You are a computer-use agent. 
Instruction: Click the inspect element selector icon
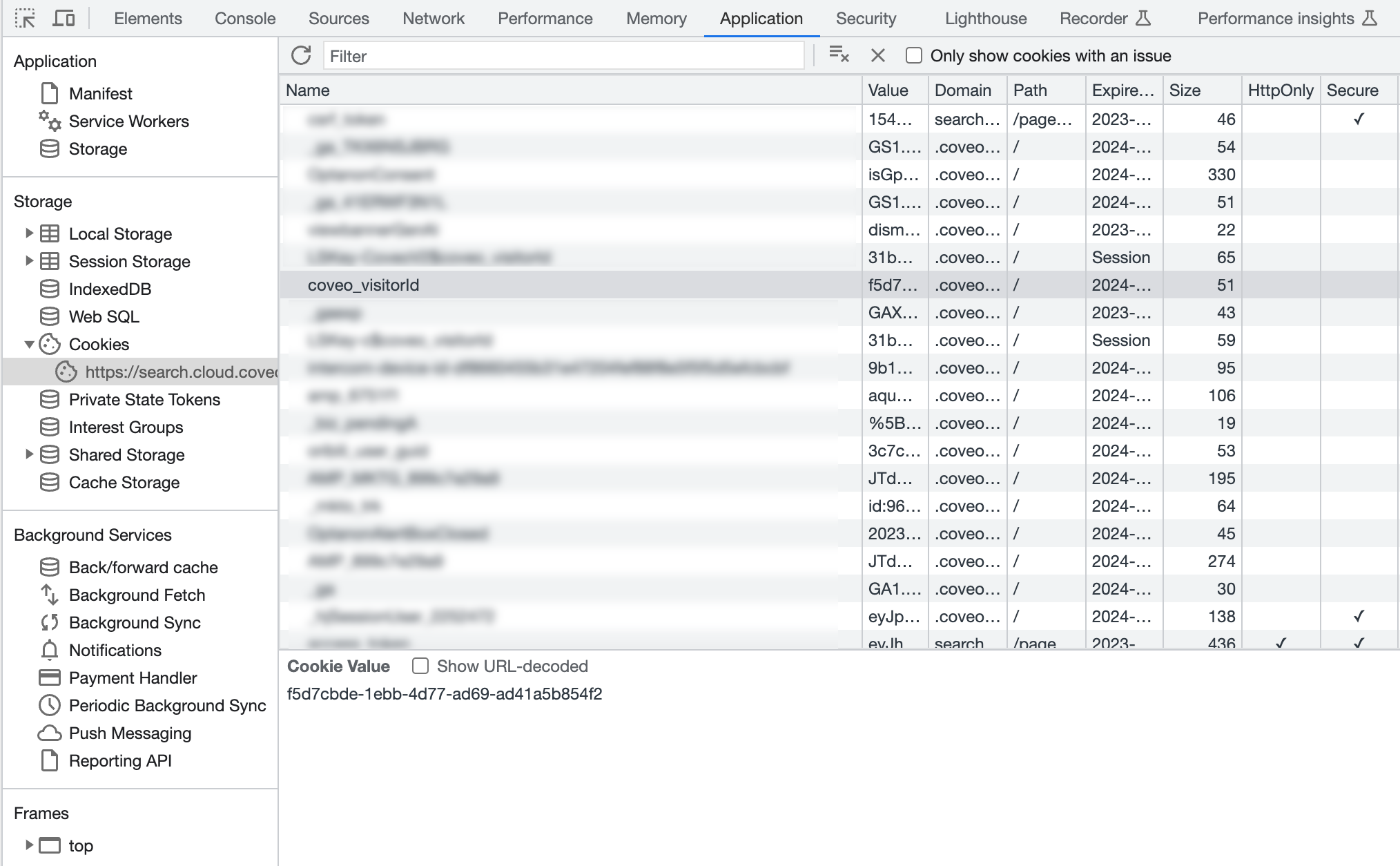coord(25,19)
